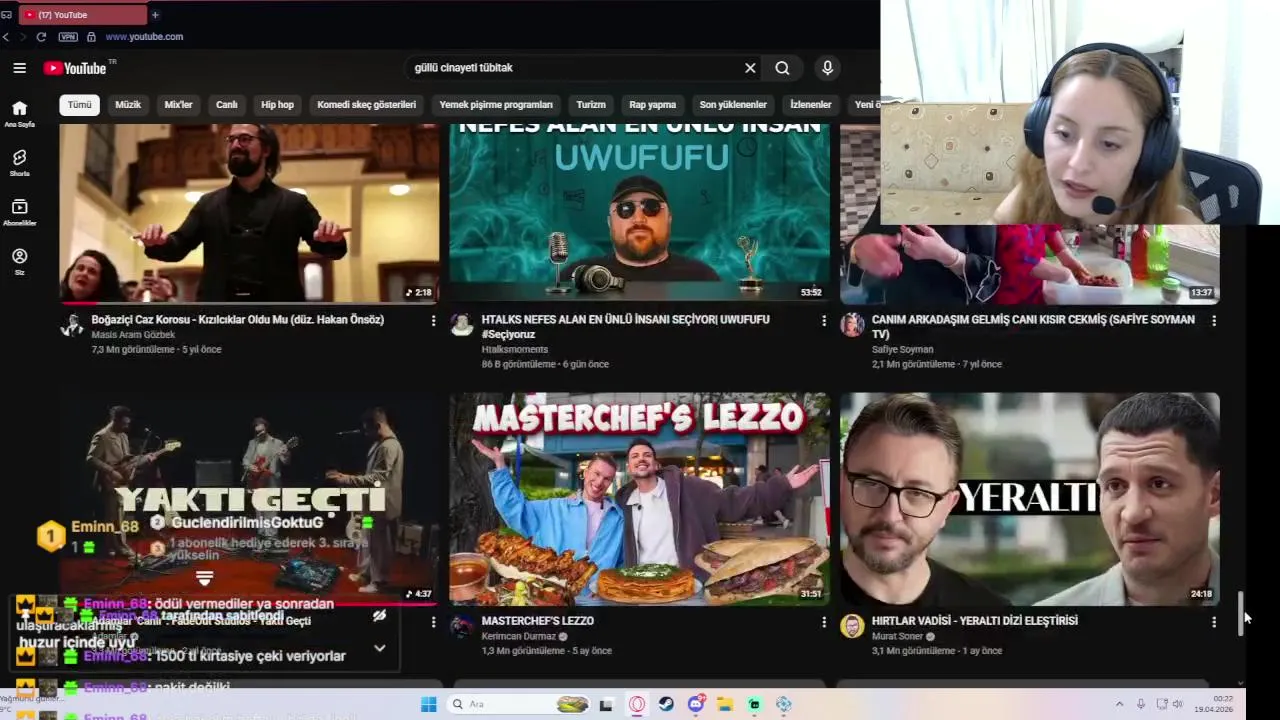Select the İzlenenler filter chip
Viewport: 1280px width, 720px height.
[811, 104]
